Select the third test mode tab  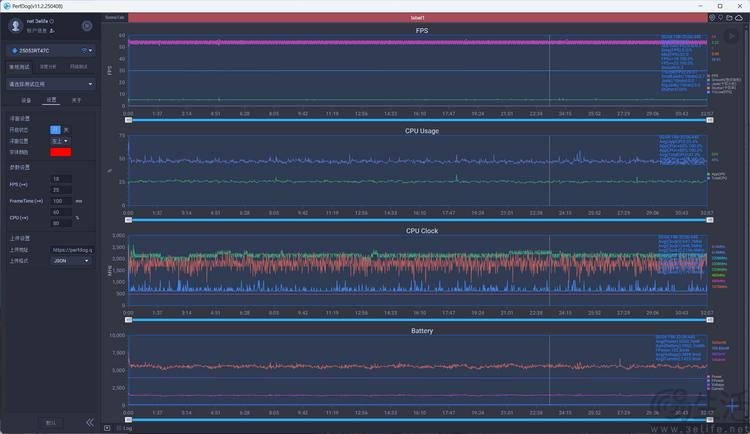tap(78, 67)
